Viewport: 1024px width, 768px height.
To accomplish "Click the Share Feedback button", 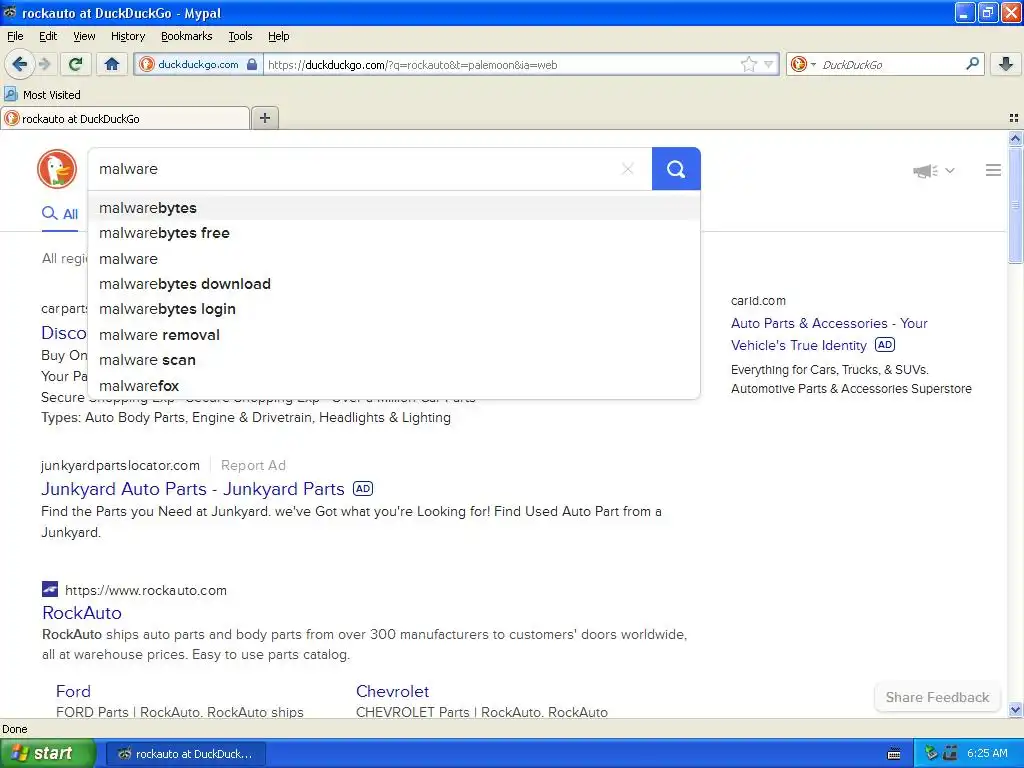I will click(937, 697).
